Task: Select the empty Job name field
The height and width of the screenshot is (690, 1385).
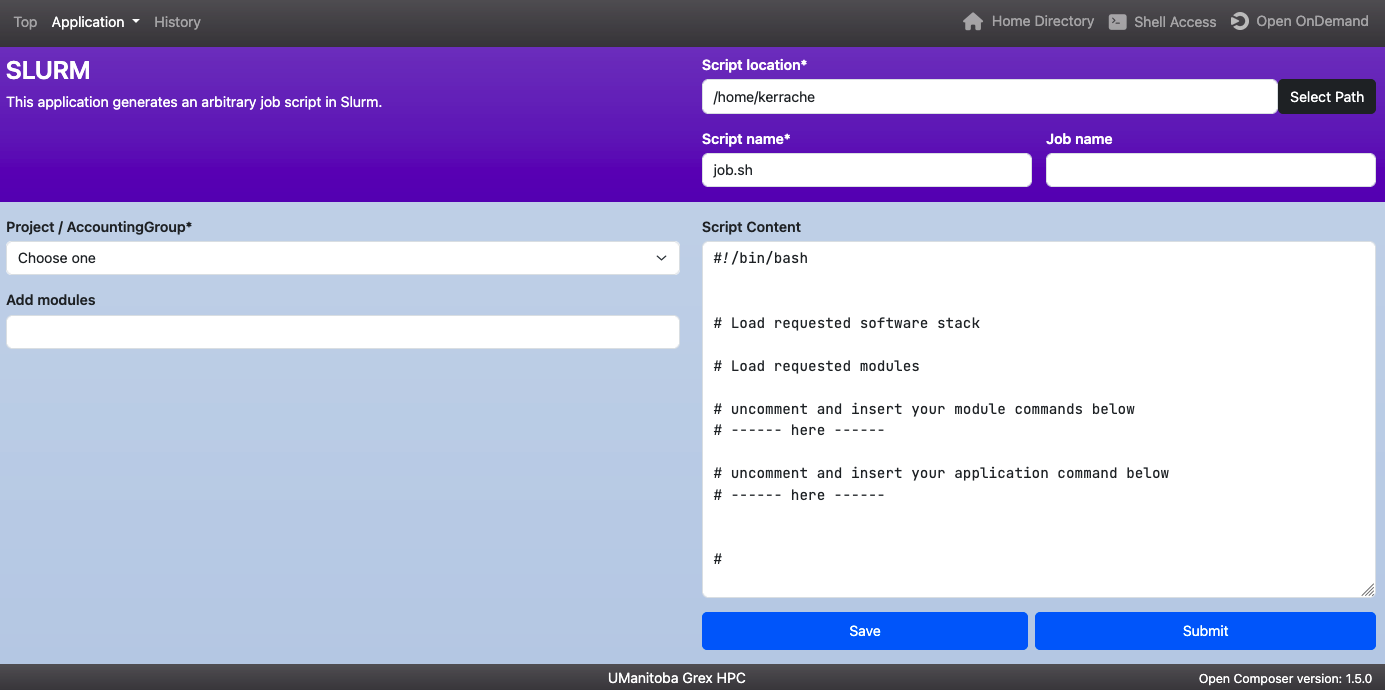Action: coord(1210,170)
